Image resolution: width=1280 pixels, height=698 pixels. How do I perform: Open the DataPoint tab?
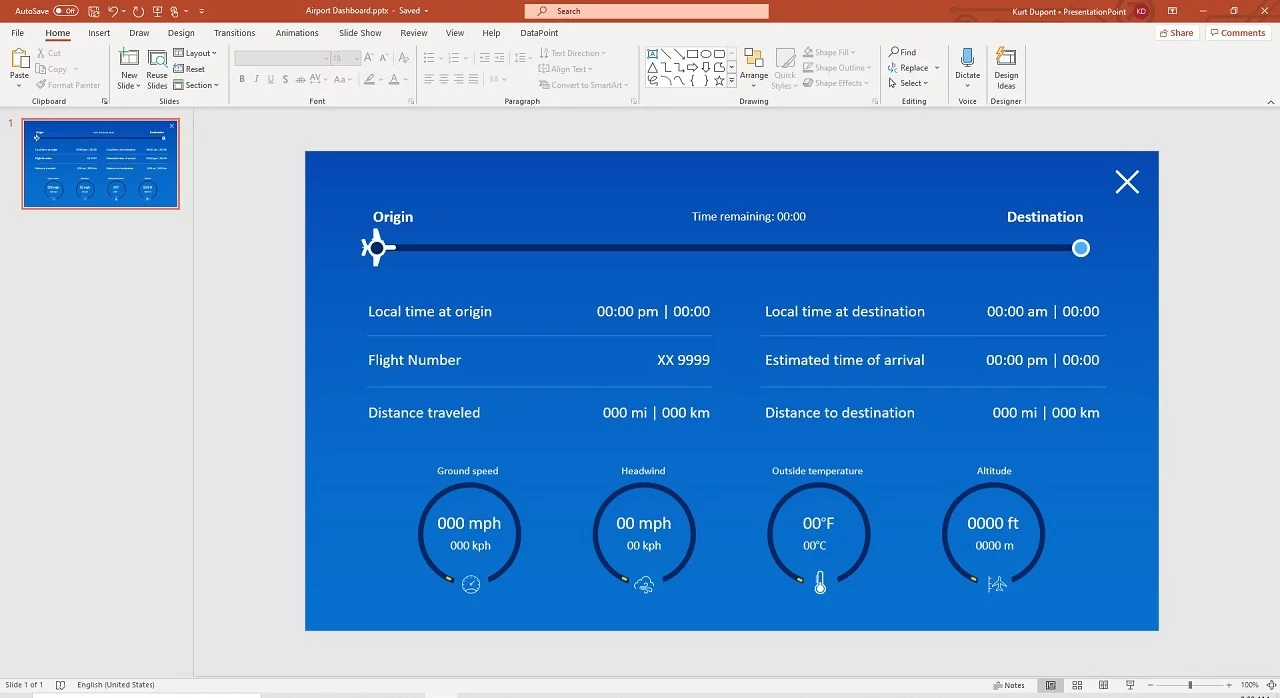coord(539,33)
